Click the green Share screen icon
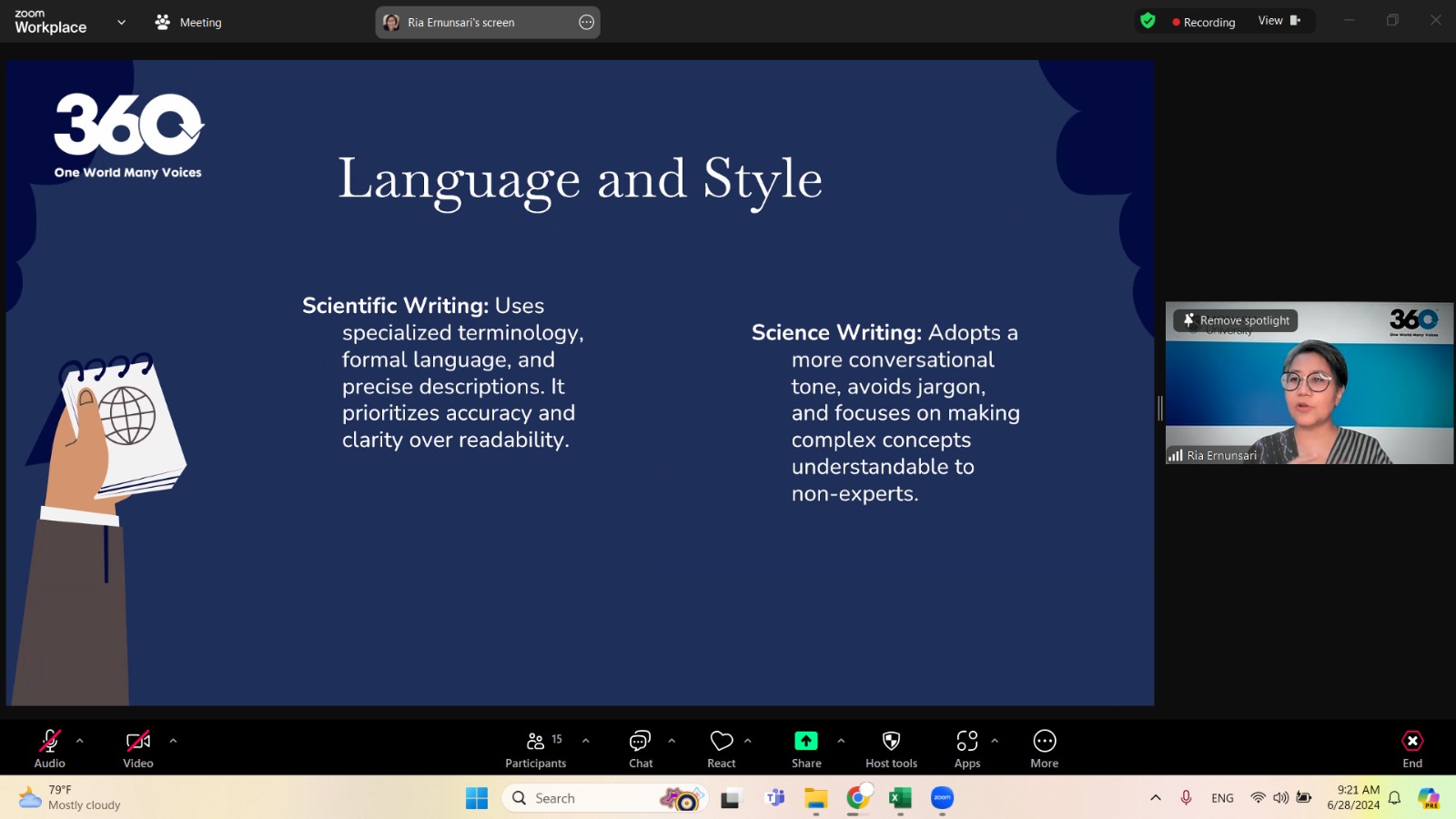 pos(806,741)
